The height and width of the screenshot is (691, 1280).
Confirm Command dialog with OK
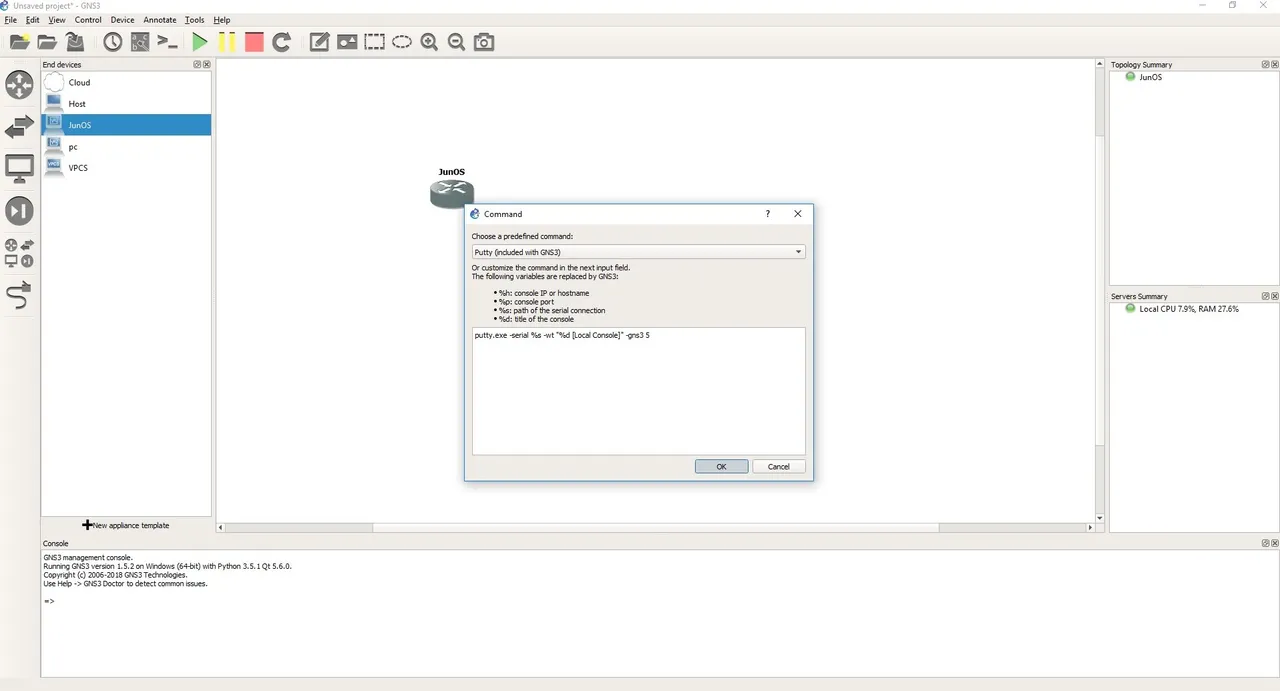721,466
